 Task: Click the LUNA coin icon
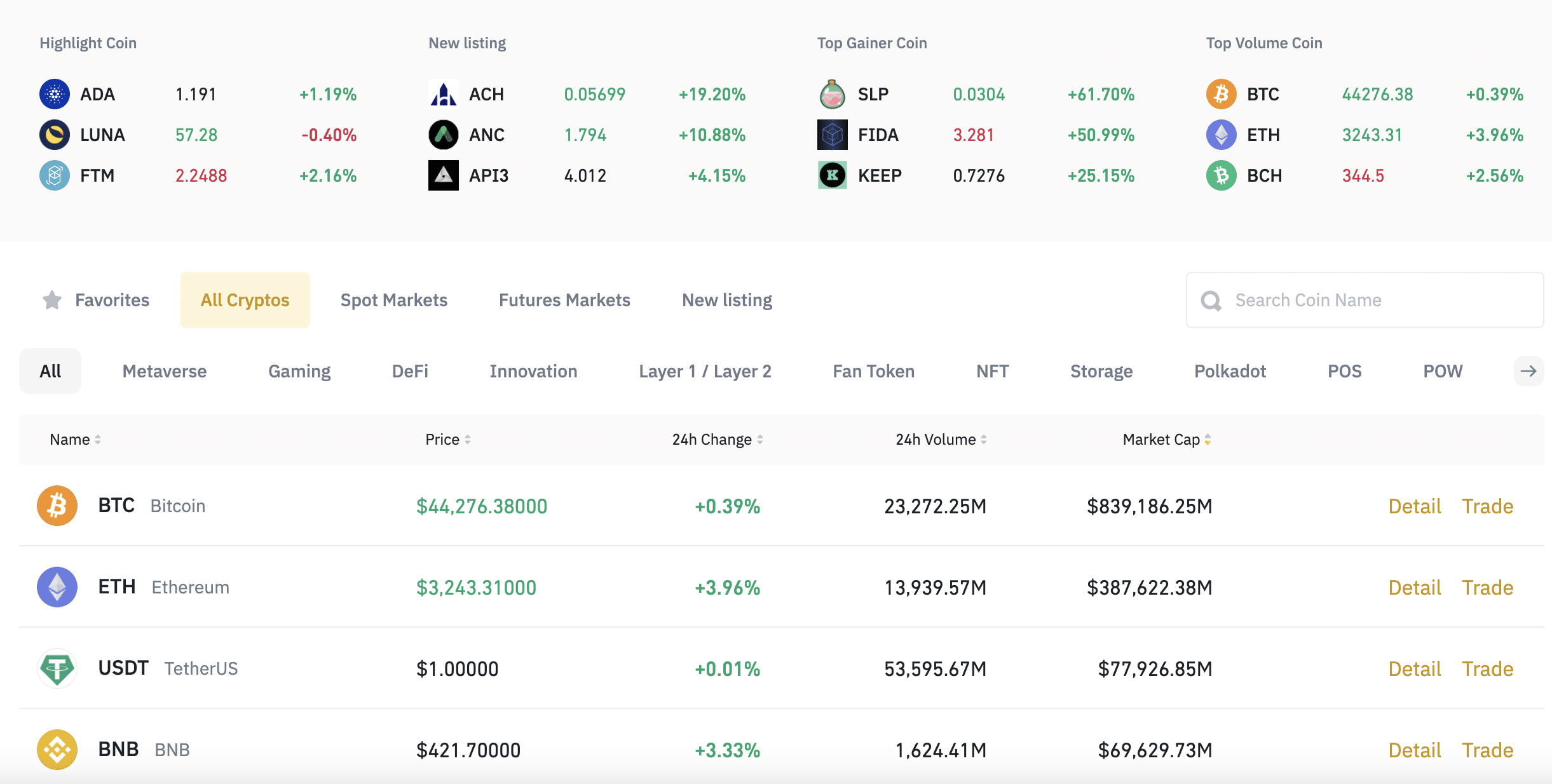(x=55, y=135)
